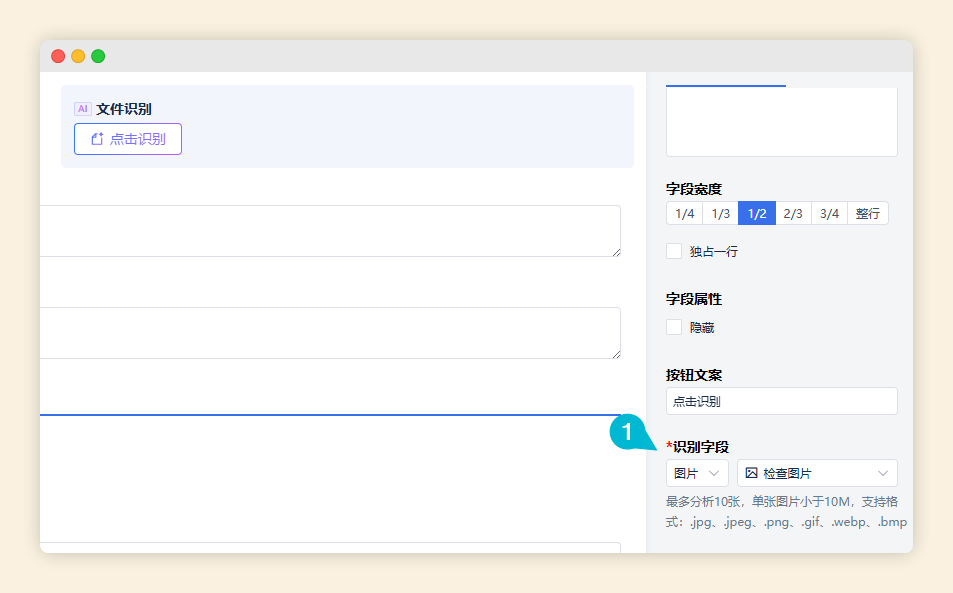Screen dimensions: 953x593
Task: Enable the 隐藏 checkbox
Action: 674,327
